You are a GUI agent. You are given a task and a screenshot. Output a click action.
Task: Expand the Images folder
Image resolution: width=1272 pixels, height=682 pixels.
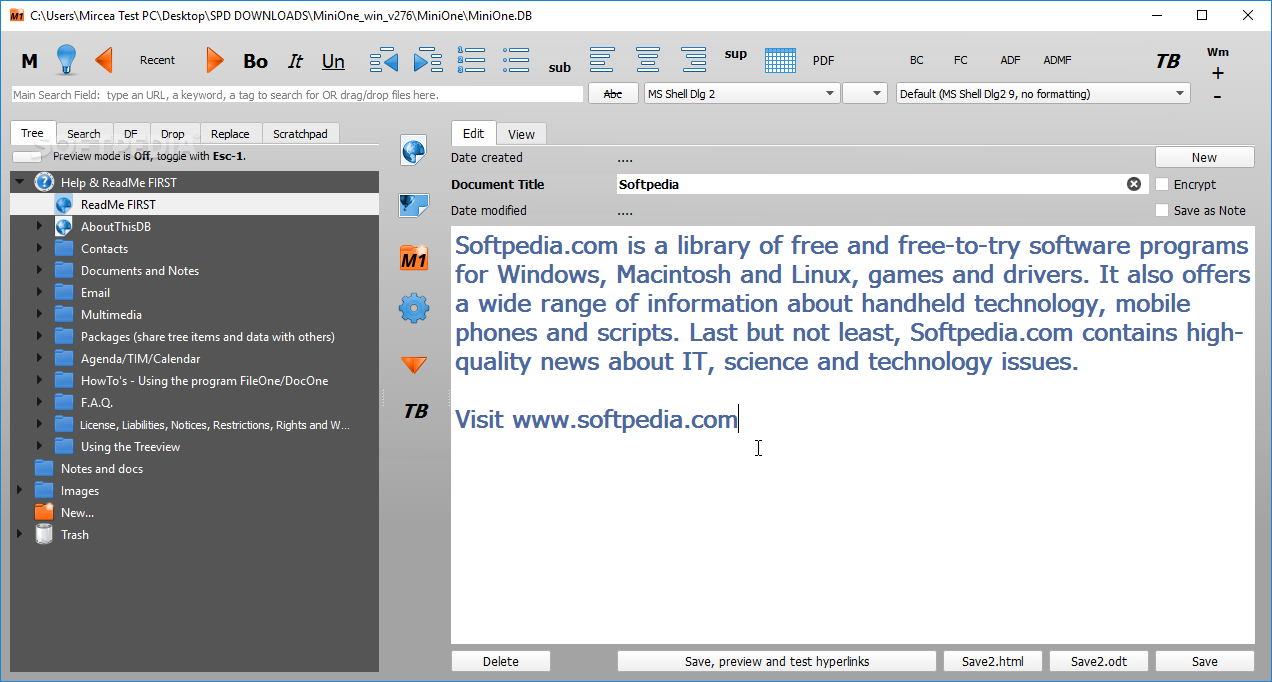(x=20, y=491)
